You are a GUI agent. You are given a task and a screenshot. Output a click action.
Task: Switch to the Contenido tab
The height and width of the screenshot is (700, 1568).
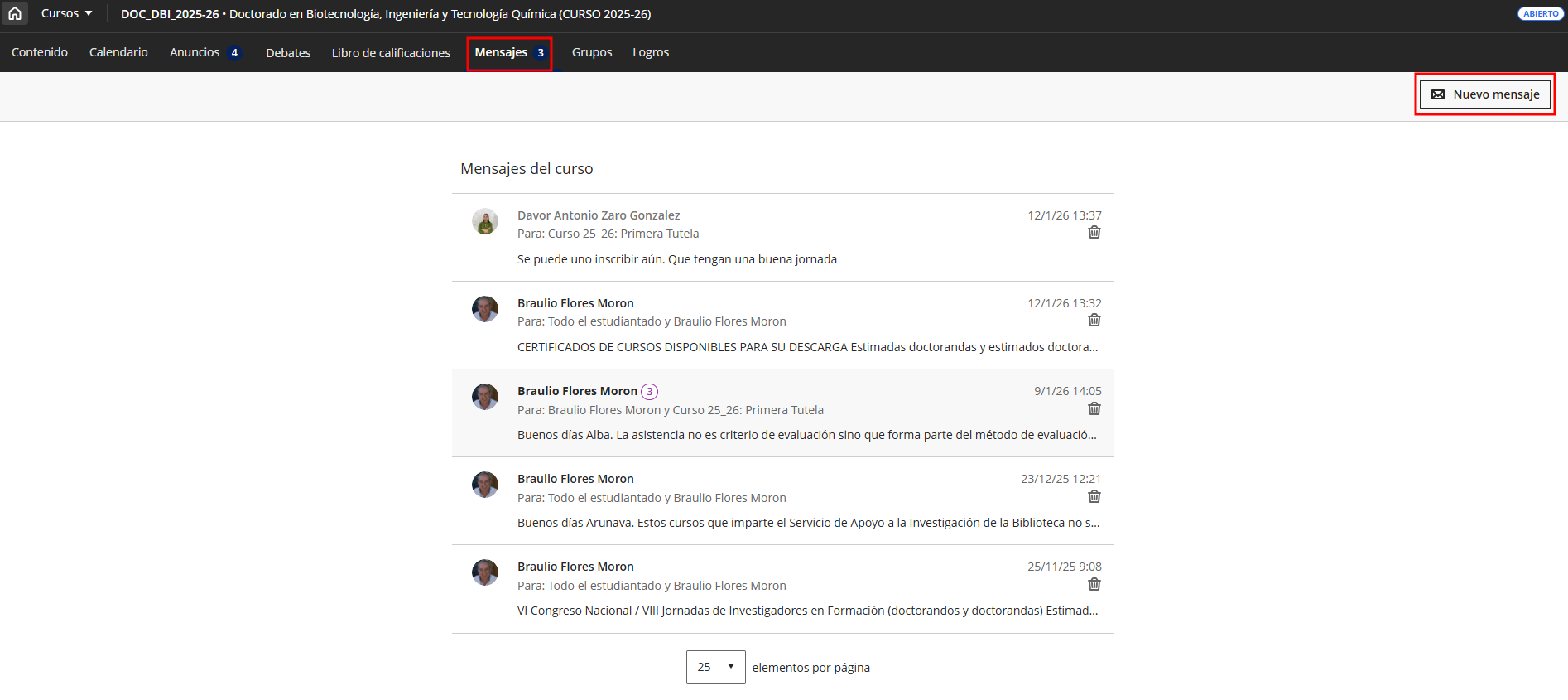(x=40, y=52)
